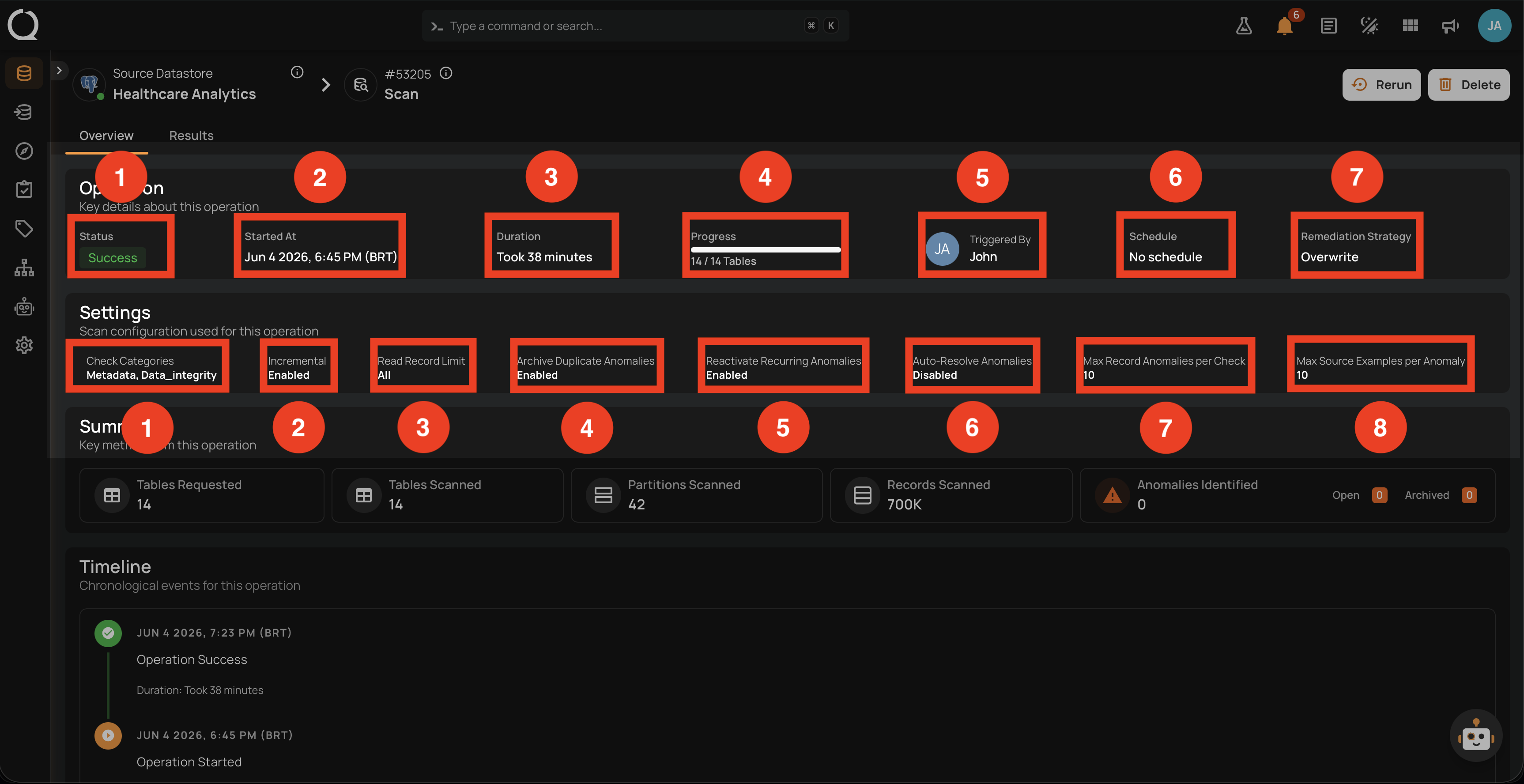Open the chatbot assistant floating icon
Image resolution: width=1524 pixels, height=784 pixels.
point(1475,735)
